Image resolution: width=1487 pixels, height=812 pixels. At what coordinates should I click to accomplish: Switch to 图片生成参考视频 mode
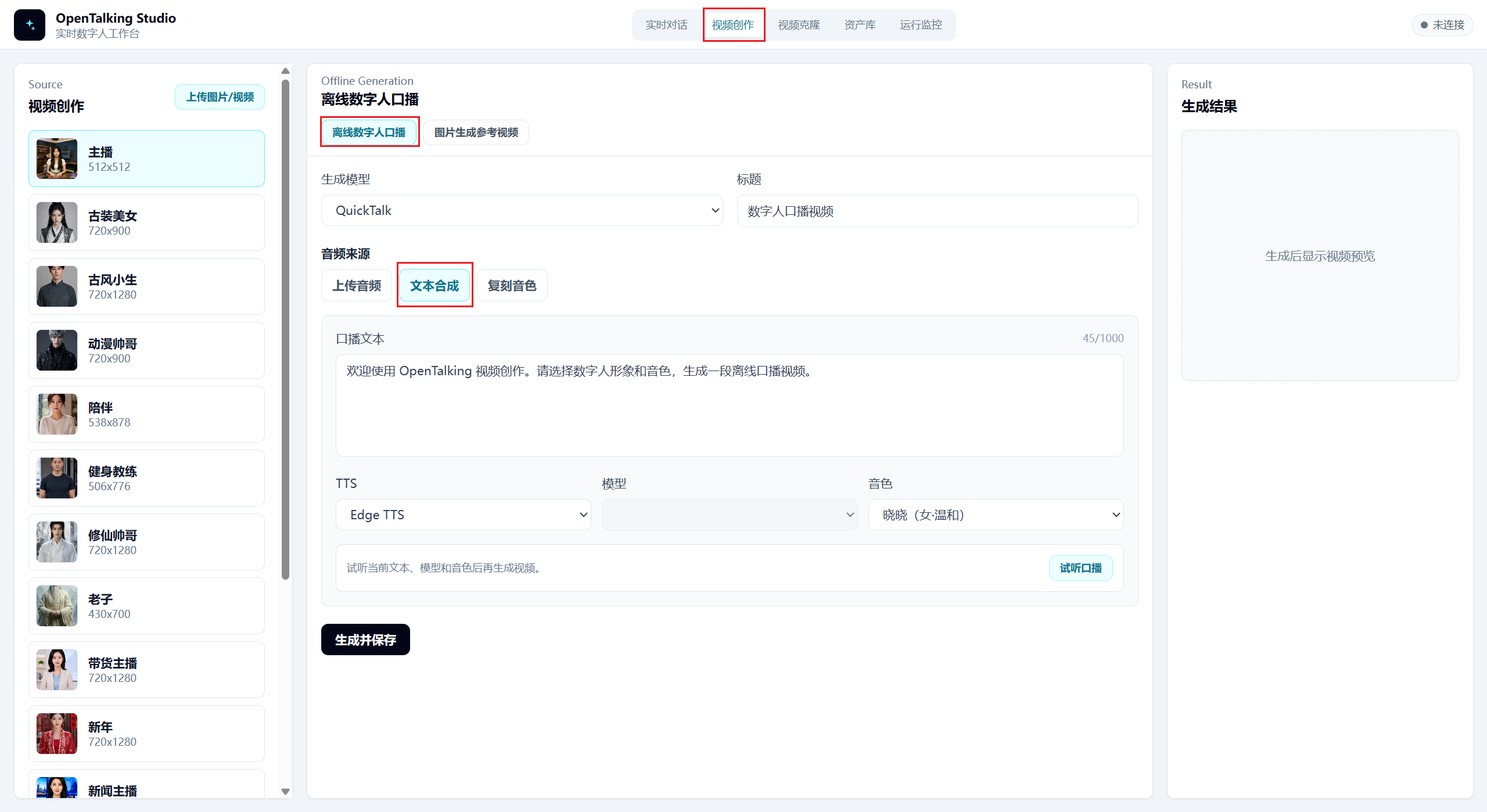pyautogui.click(x=476, y=132)
